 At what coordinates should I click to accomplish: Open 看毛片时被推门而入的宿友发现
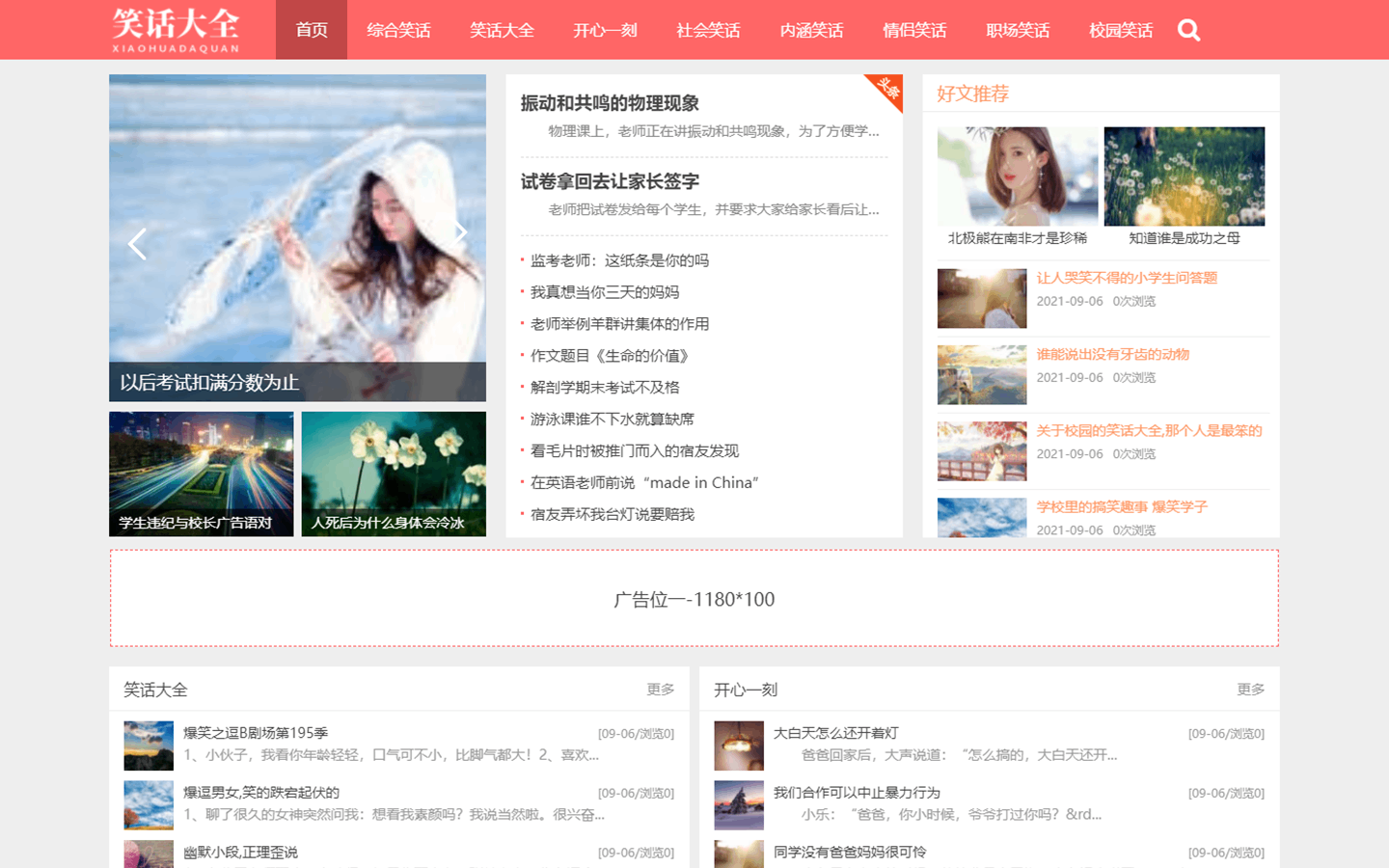(x=635, y=451)
